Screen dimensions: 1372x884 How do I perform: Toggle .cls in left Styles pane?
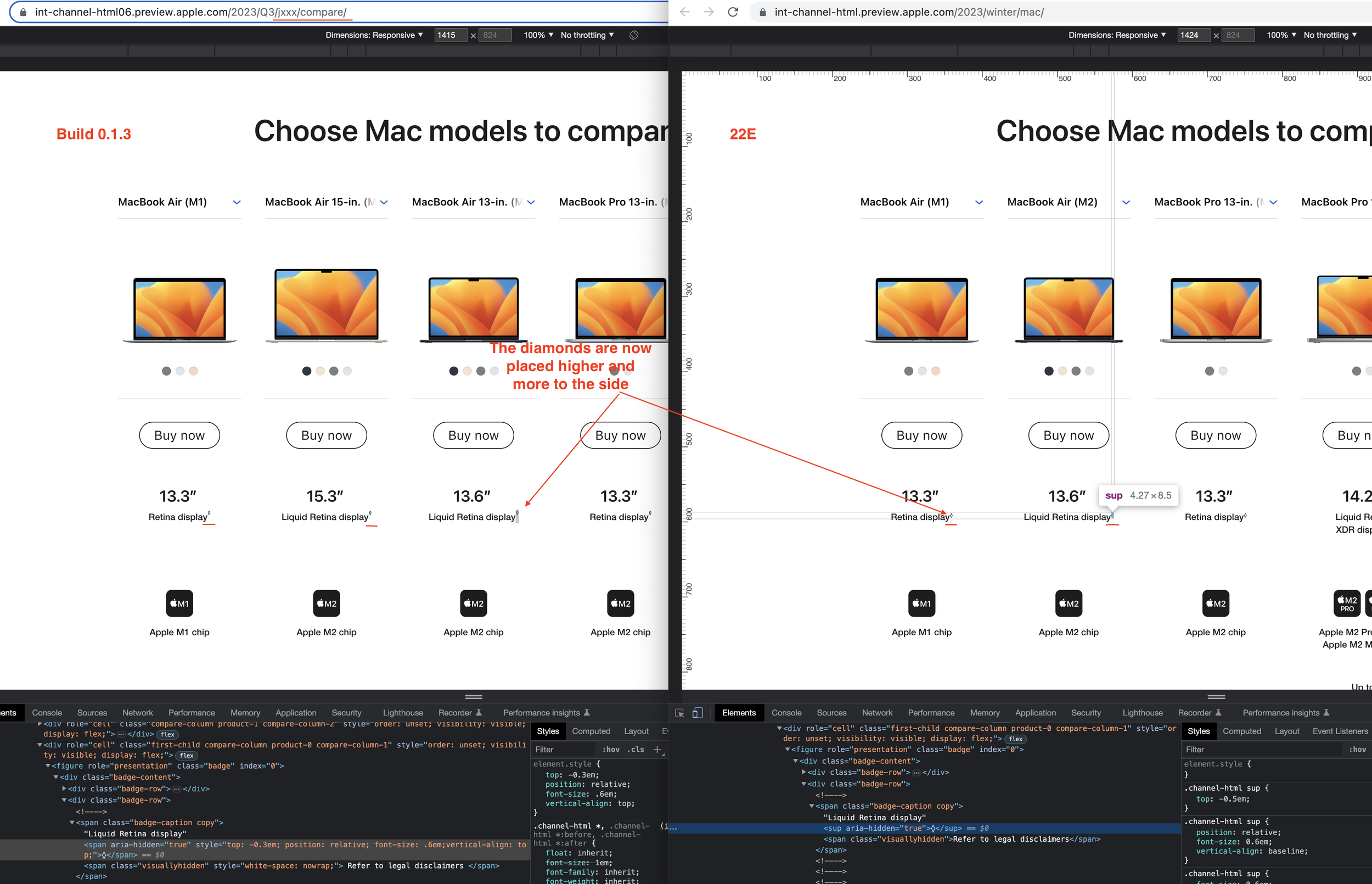(x=636, y=749)
